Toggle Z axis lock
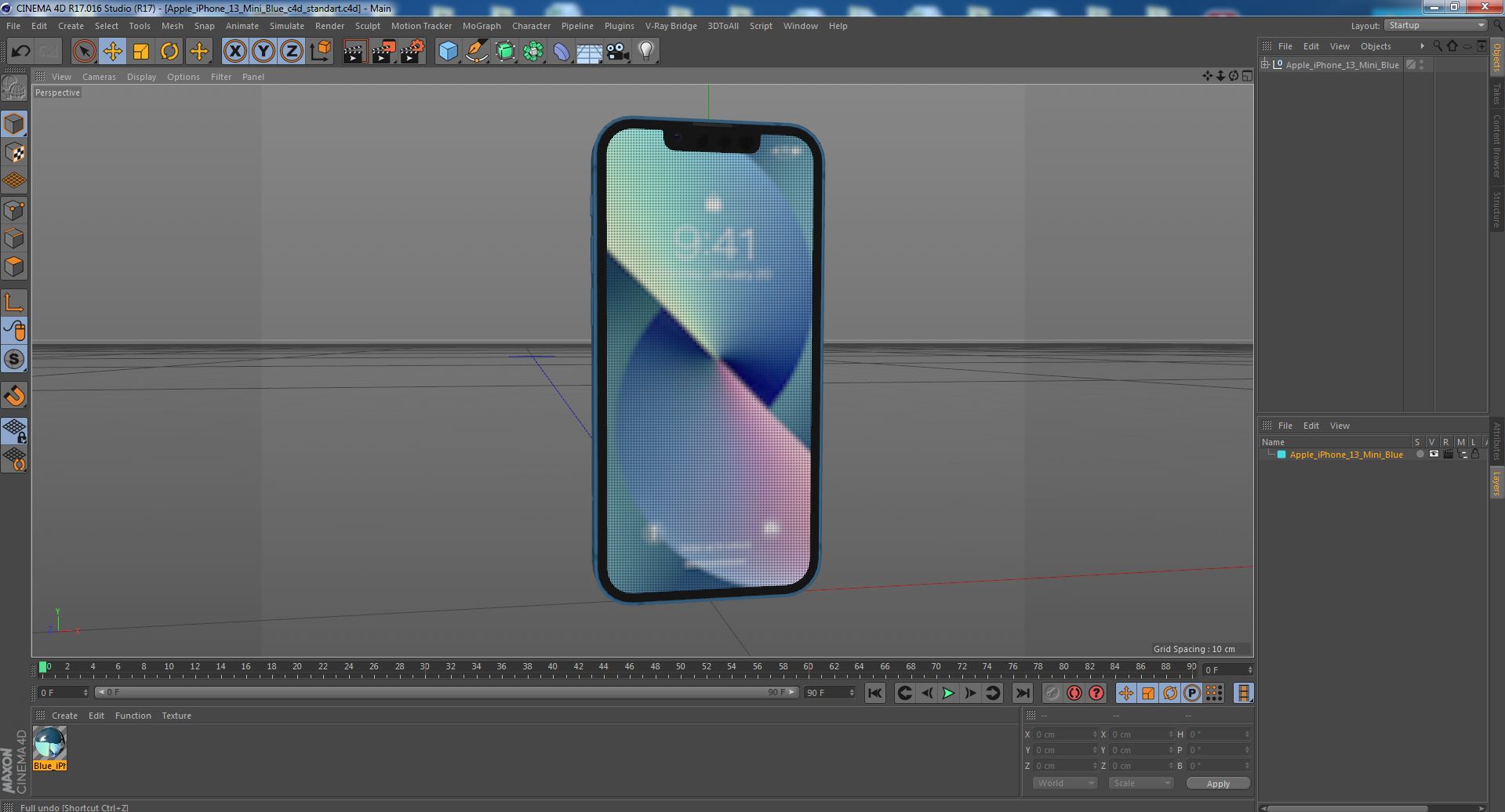1505x812 pixels. [292, 52]
